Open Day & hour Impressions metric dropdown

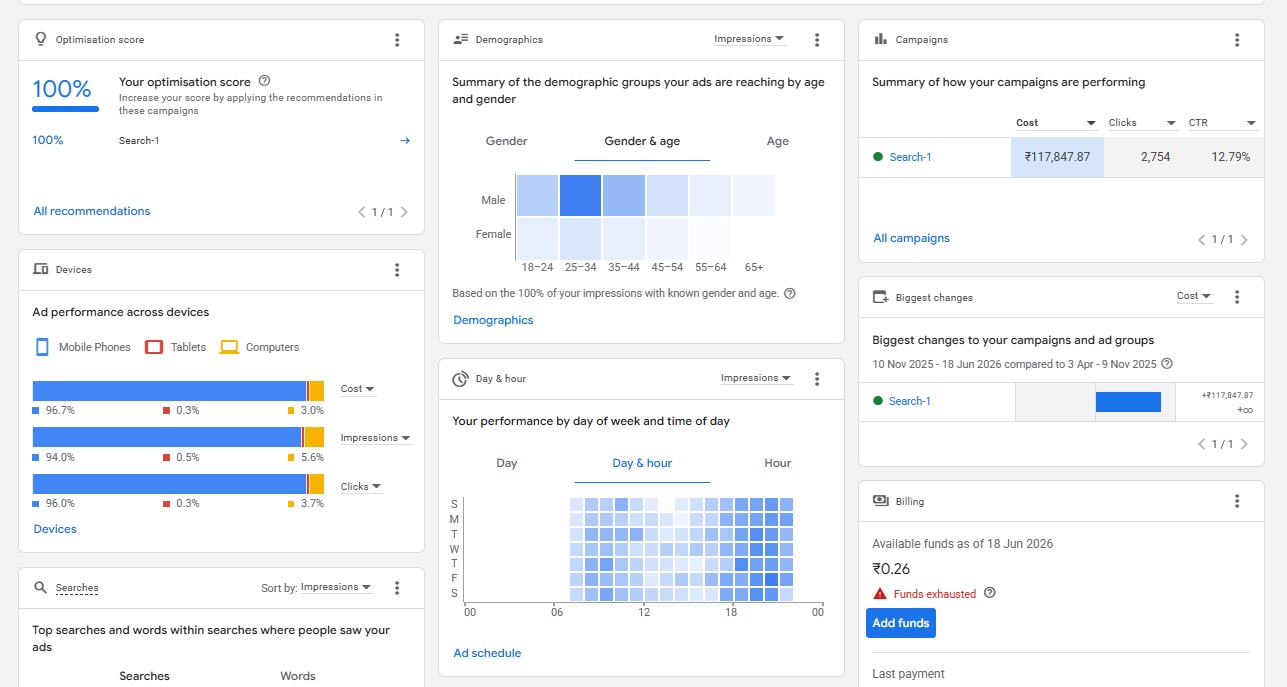coord(756,378)
